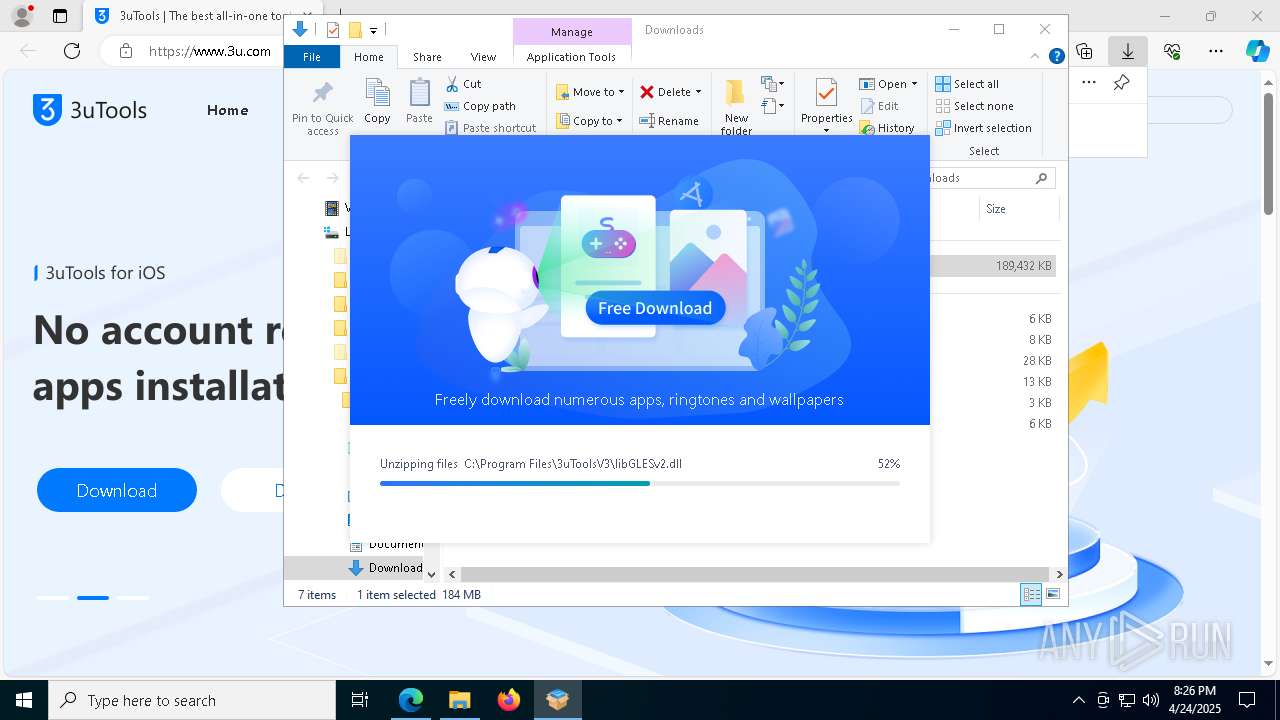The height and width of the screenshot is (720, 1280).
Task: Open the Application Tools tab
Action: 571,57
